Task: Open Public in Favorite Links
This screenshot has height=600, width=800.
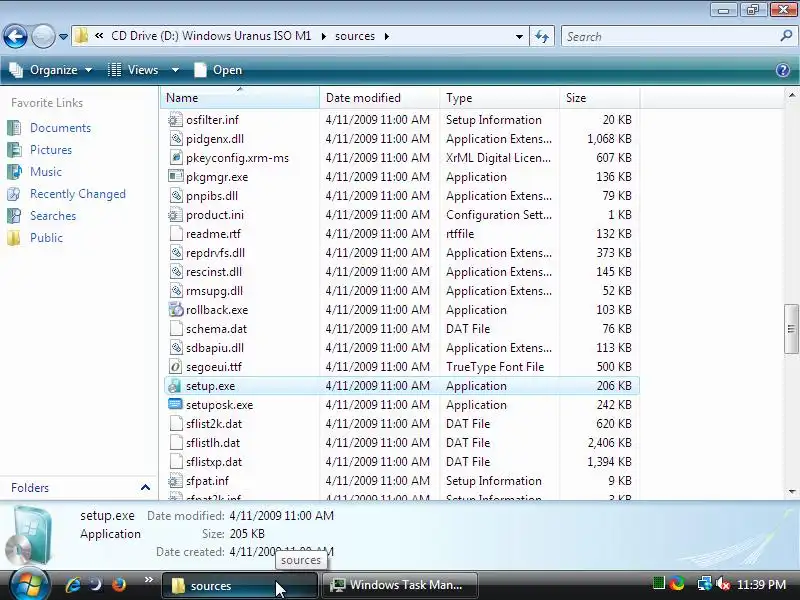Action: 46,238
